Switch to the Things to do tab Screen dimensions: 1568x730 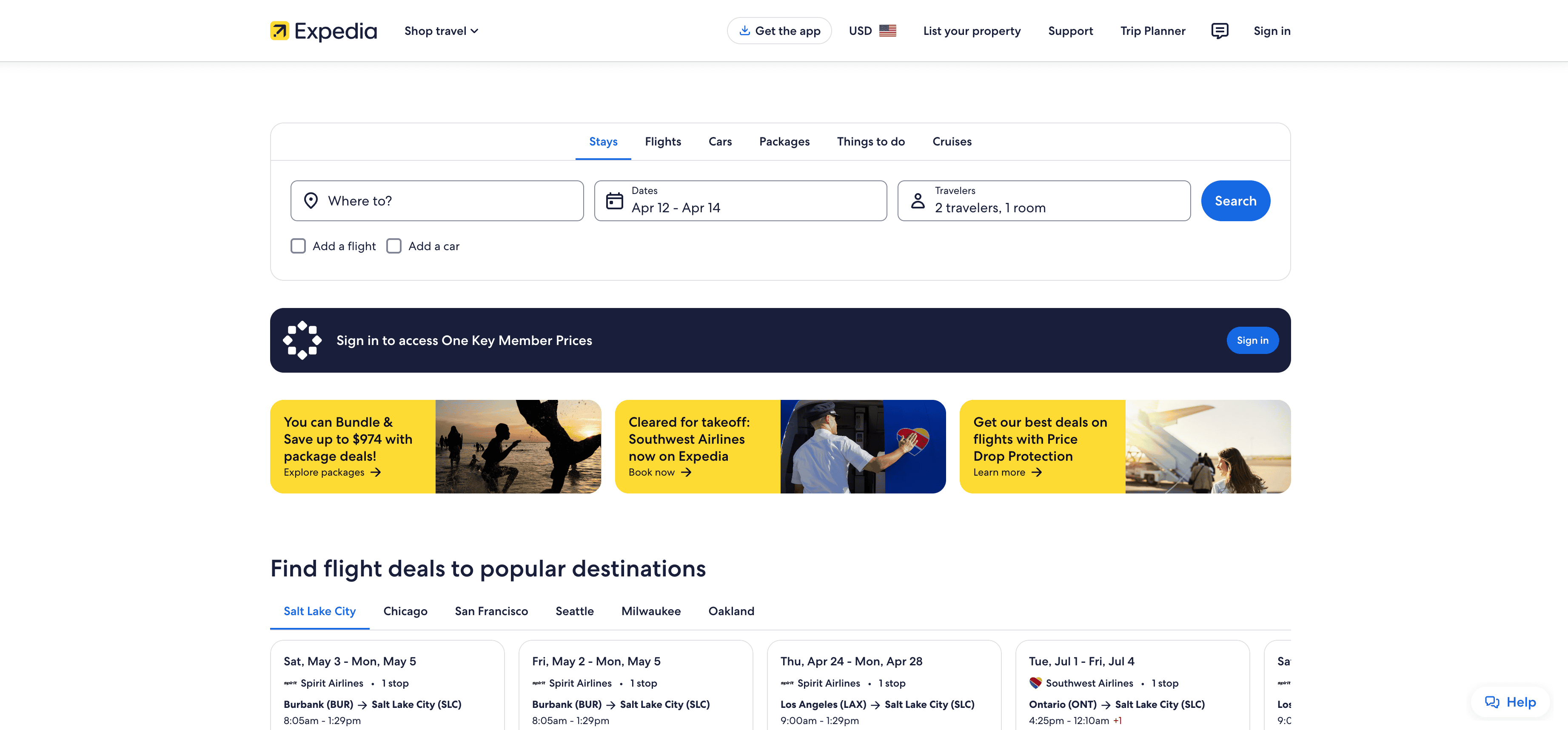(x=870, y=141)
